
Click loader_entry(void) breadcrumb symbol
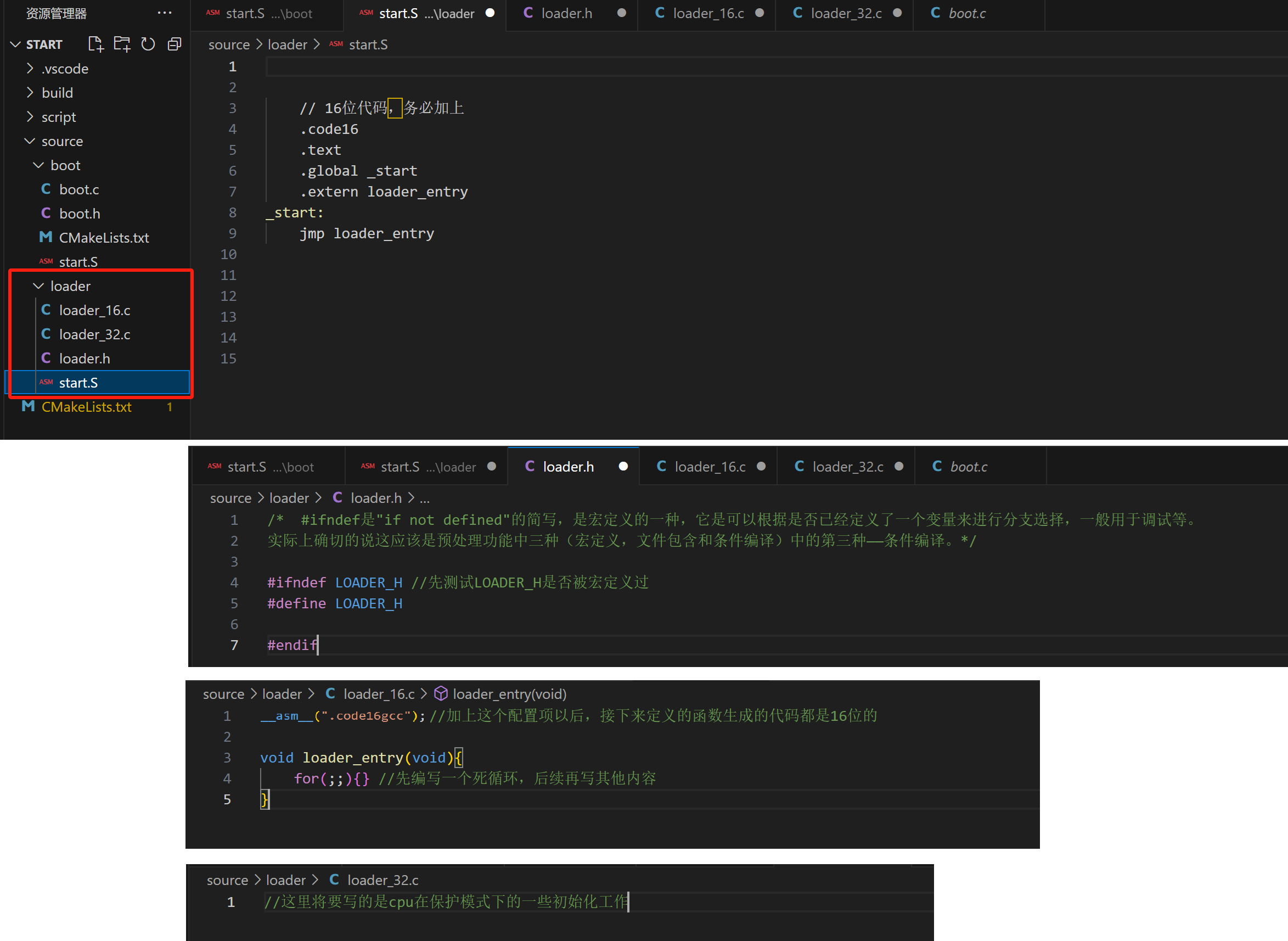click(x=509, y=694)
